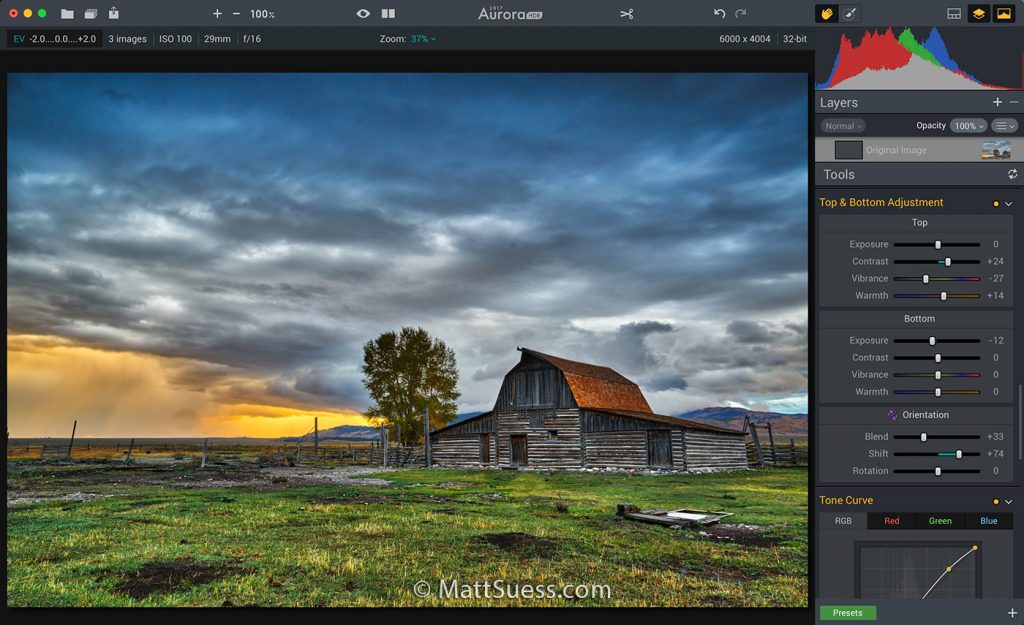
Task: Open the Normal blend mode dropdown
Action: point(842,126)
